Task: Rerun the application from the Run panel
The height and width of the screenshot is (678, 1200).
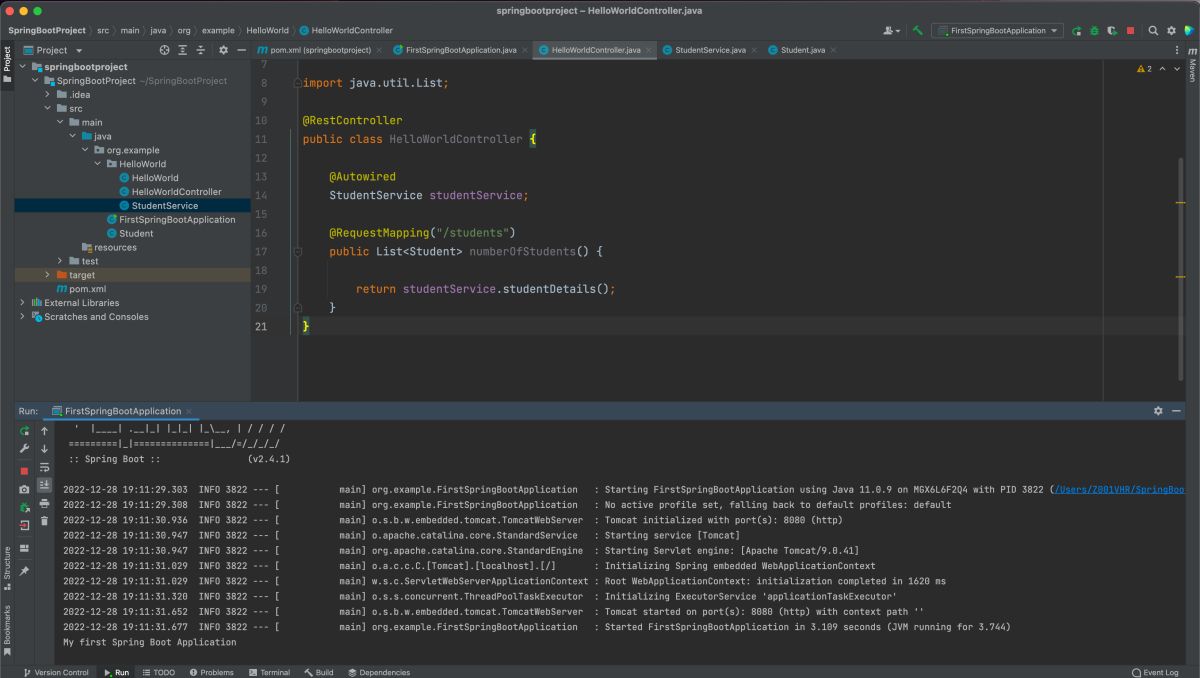Action: pos(25,431)
